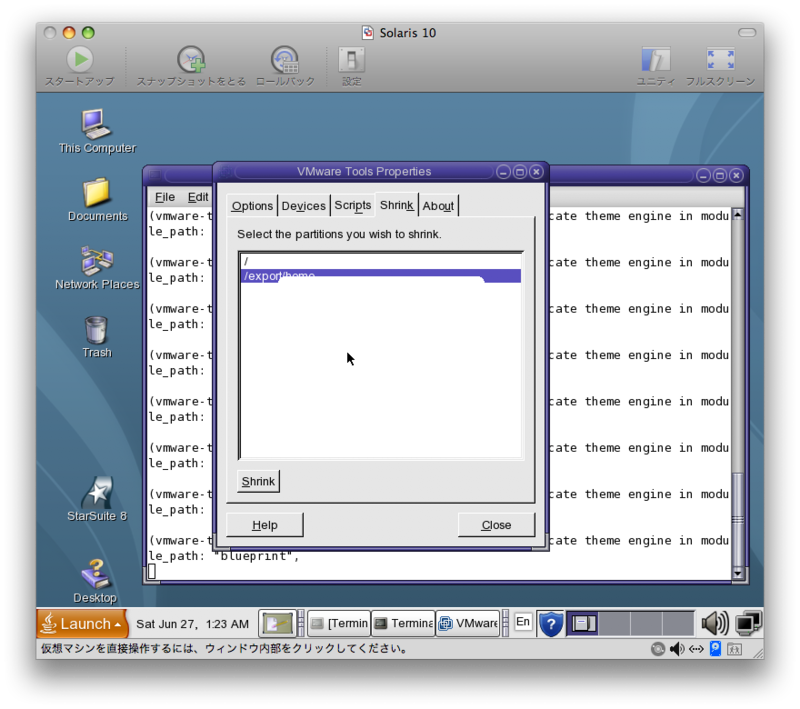Click the Launch menu button
The height and width of the screenshot is (709, 800).
(x=82, y=623)
